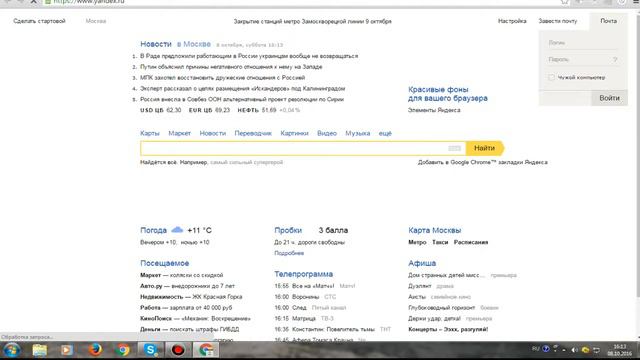Open the red record app in taskbar

click(178, 350)
